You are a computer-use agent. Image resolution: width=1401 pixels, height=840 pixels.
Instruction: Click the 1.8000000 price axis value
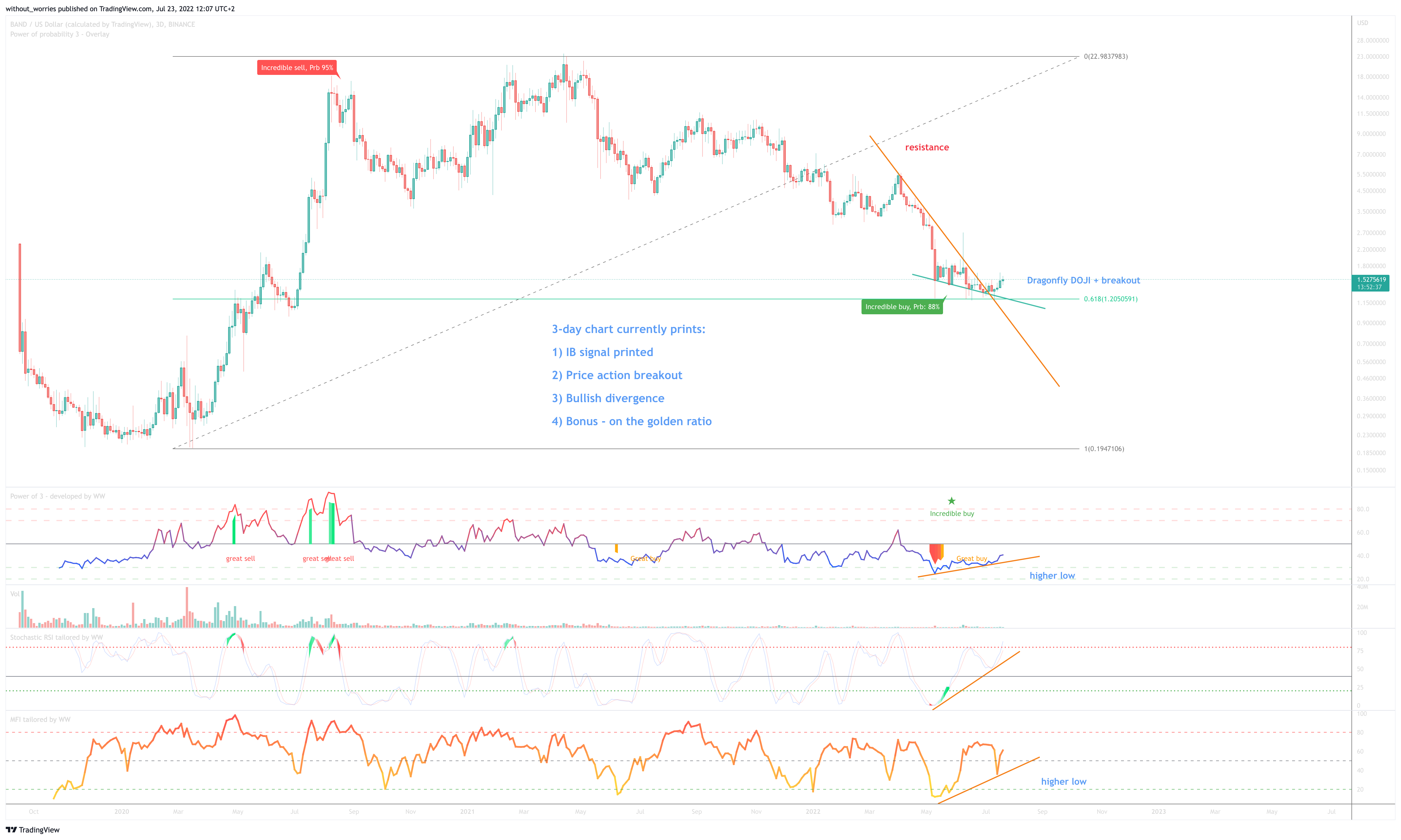point(1372,266)
